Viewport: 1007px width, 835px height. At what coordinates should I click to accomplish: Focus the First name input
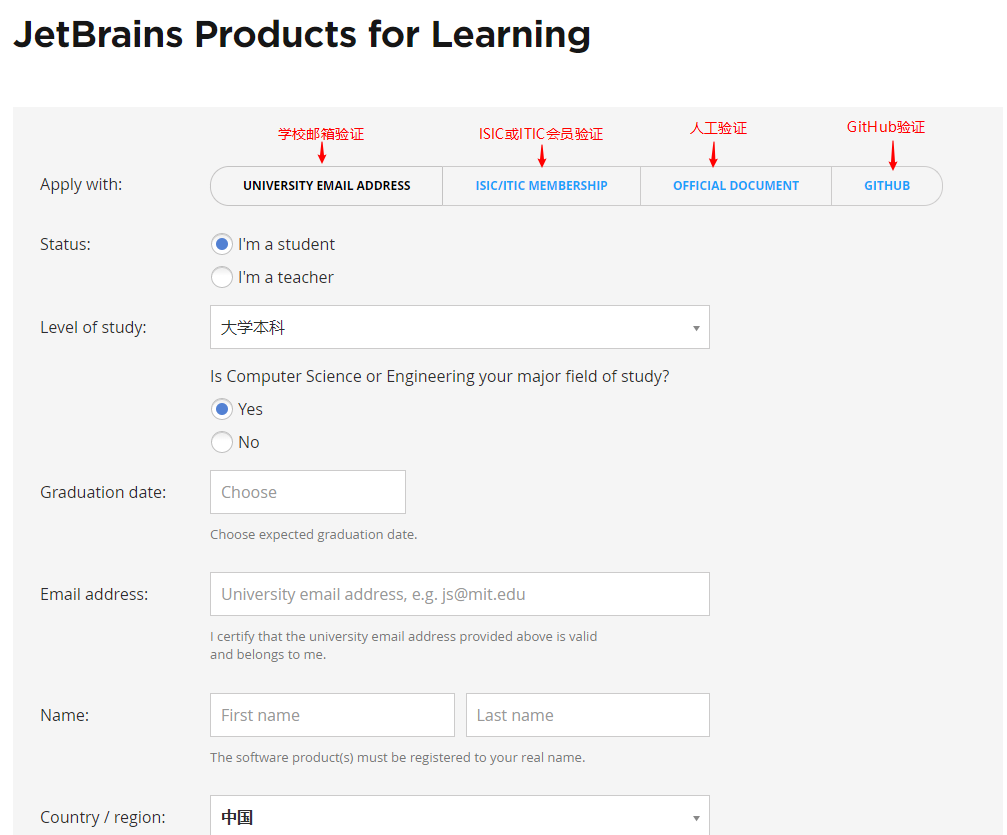point(332,715)
